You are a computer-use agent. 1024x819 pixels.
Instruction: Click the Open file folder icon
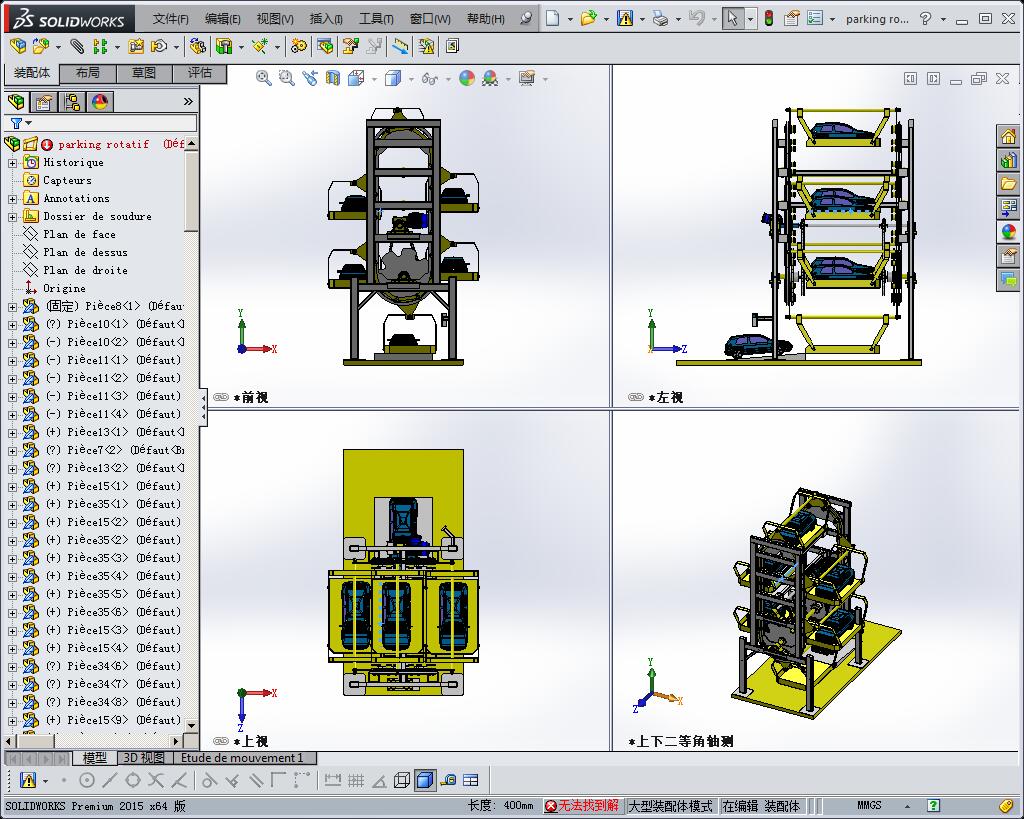point(588,18)
